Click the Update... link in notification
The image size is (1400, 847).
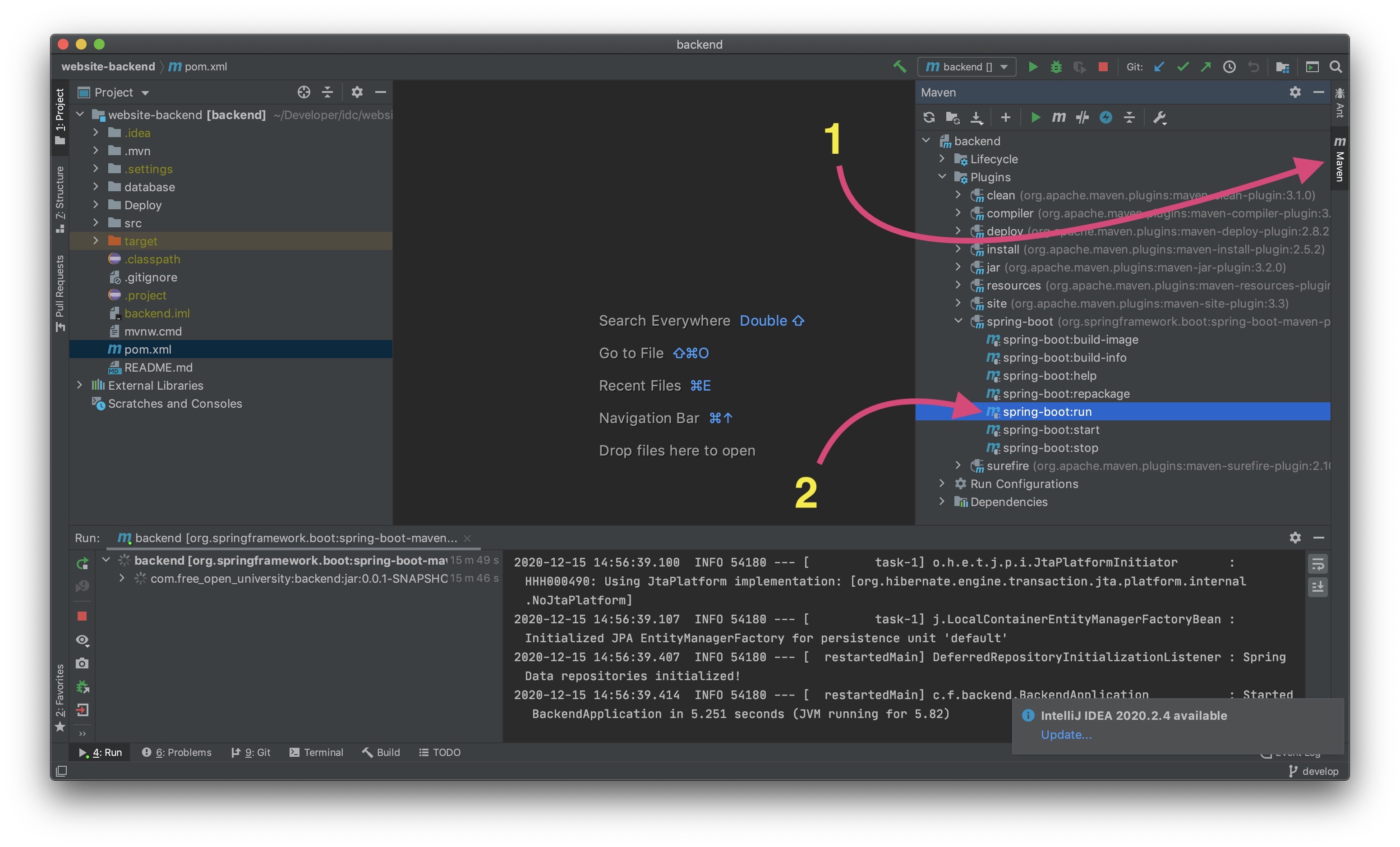[x=1066, y=735]
